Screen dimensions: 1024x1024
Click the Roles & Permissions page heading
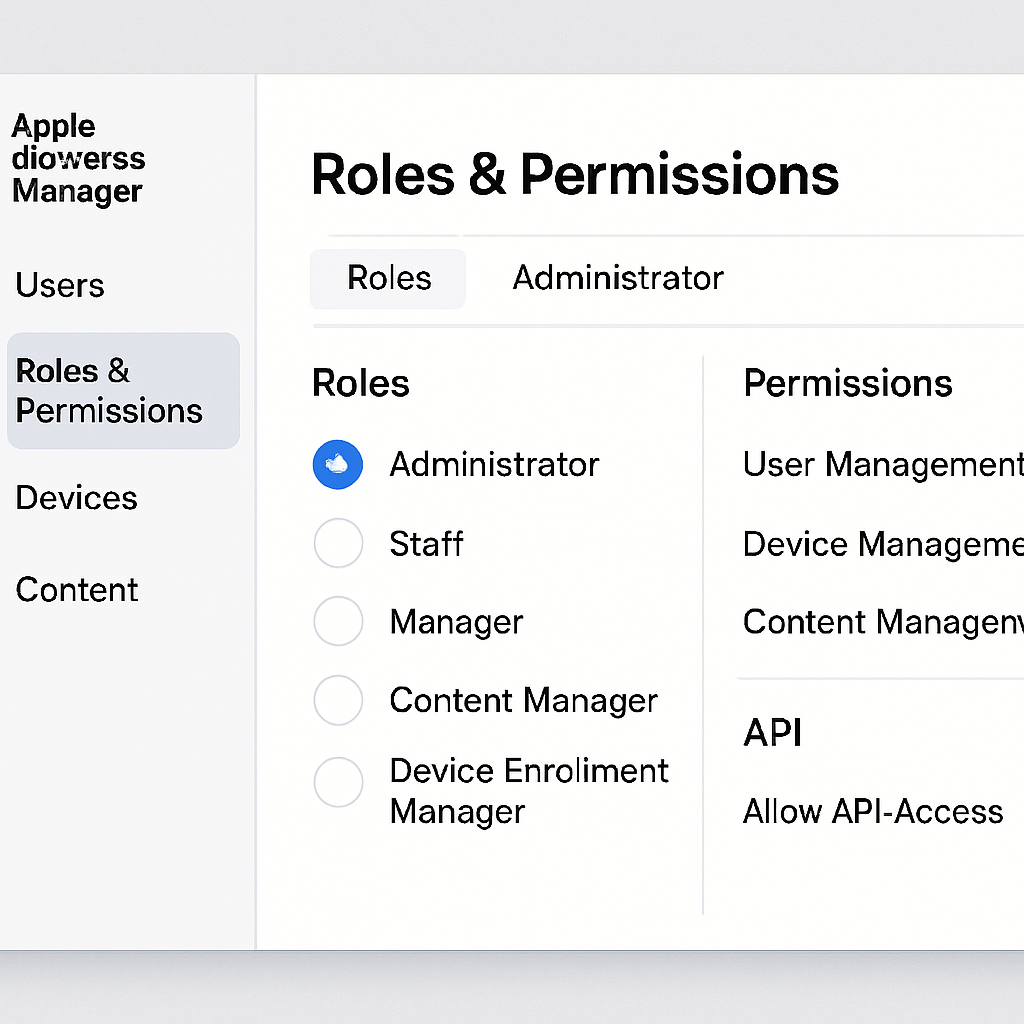575,174
